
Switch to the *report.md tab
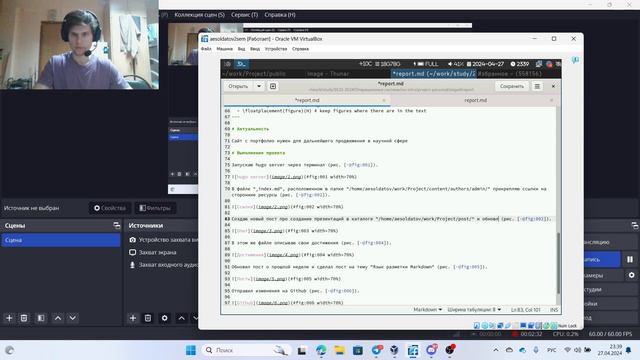[x=307, y=100]
